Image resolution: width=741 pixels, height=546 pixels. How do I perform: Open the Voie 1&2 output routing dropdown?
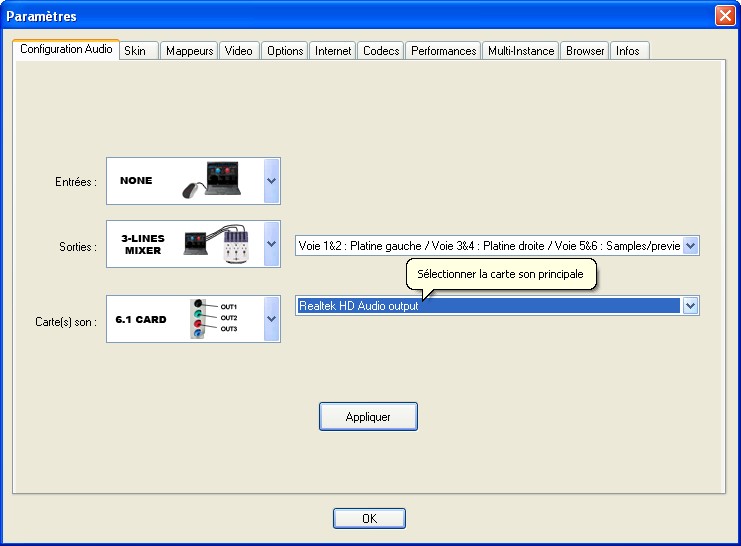[690, 246]
